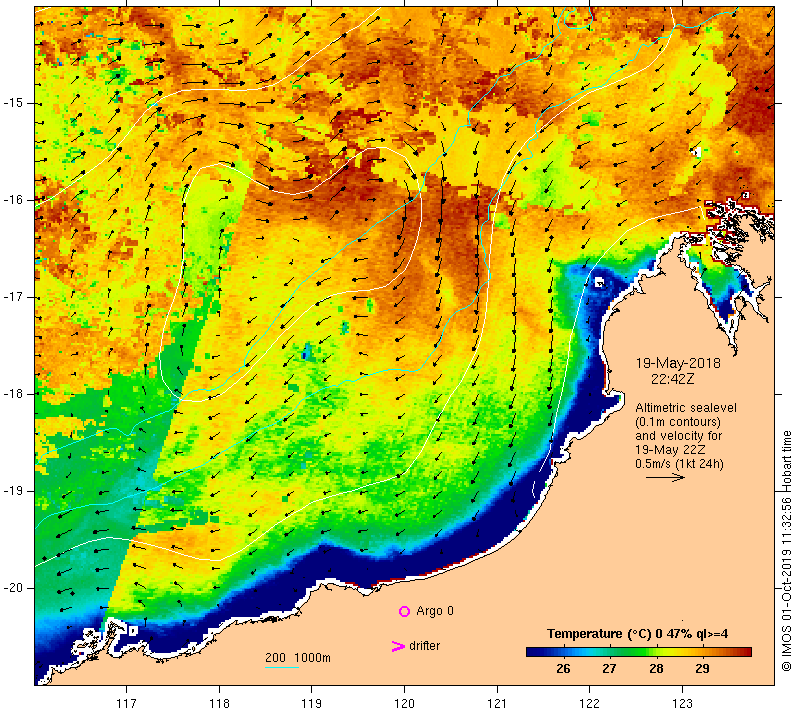Click the cyan 200m depth contour legend line
800x710 pixels.
282,667
